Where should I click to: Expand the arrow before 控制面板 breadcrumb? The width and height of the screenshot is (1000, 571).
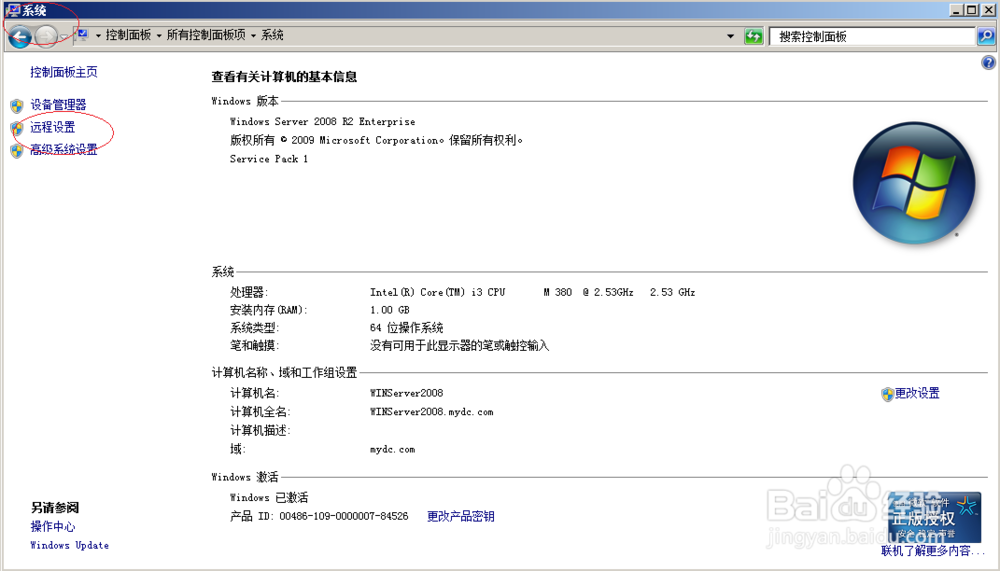coord(98,36)
